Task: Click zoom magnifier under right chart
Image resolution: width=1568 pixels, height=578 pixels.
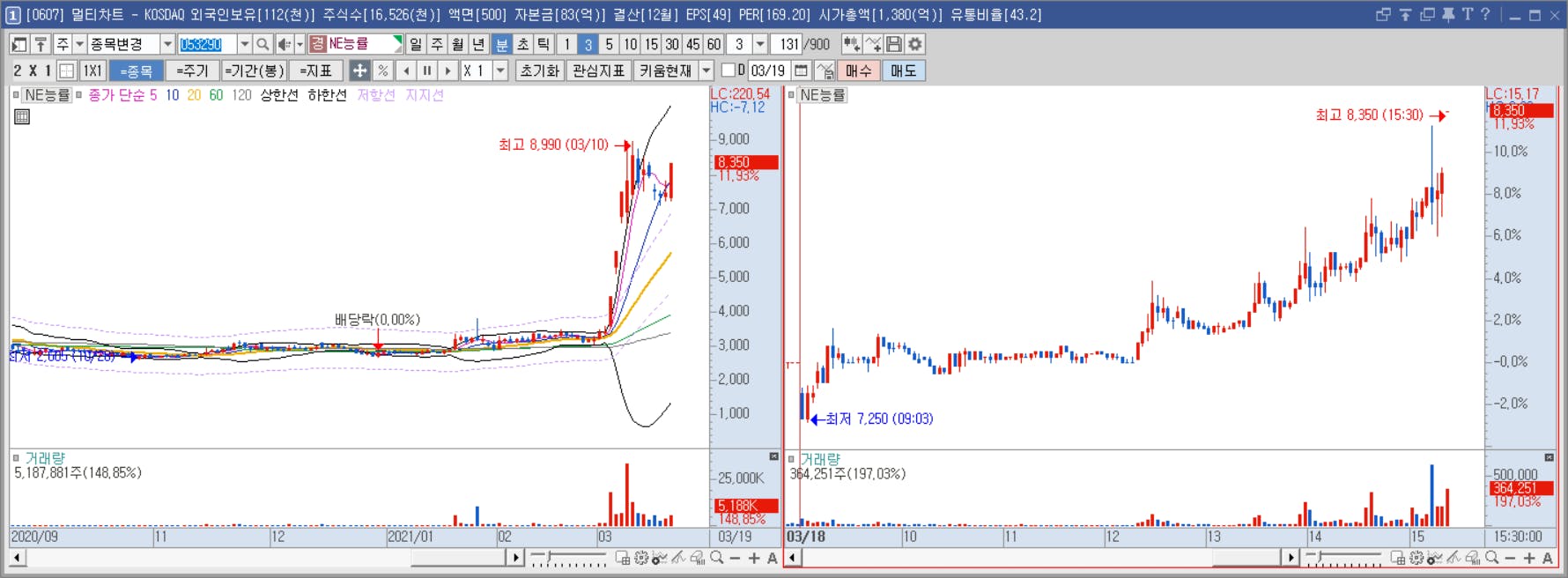Action: tap(1491, 558)
